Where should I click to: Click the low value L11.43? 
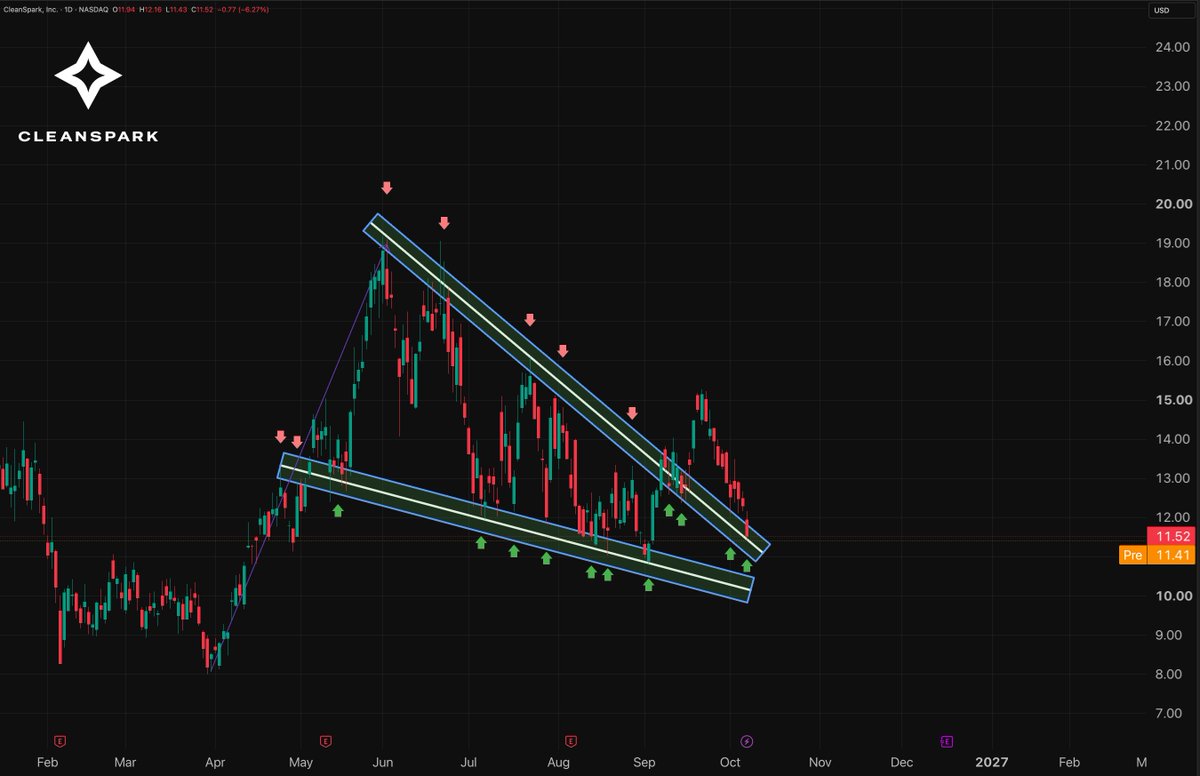(x=176, y=10)
